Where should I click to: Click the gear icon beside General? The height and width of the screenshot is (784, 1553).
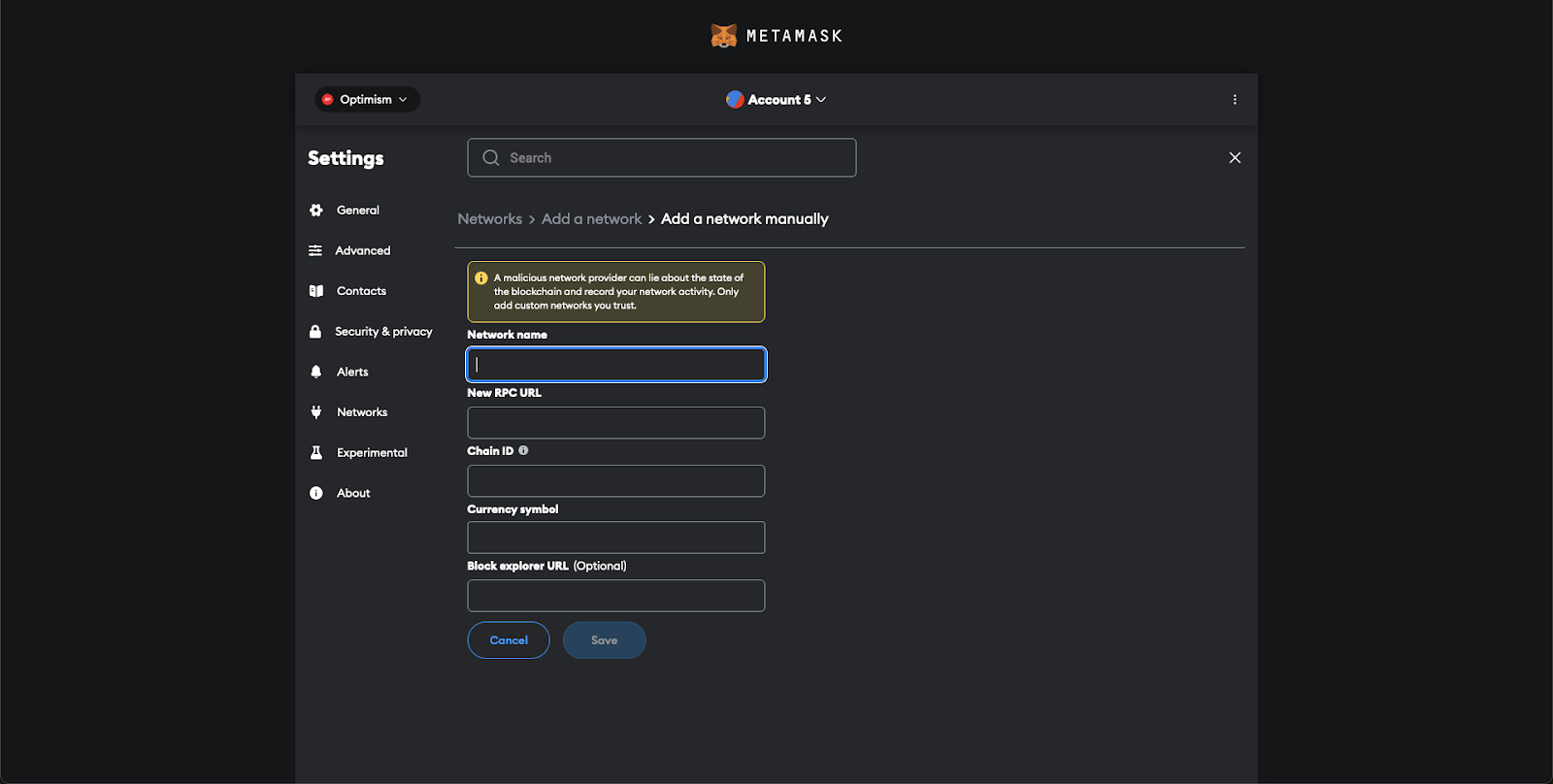pyautogui.click(x=315, y=210)
